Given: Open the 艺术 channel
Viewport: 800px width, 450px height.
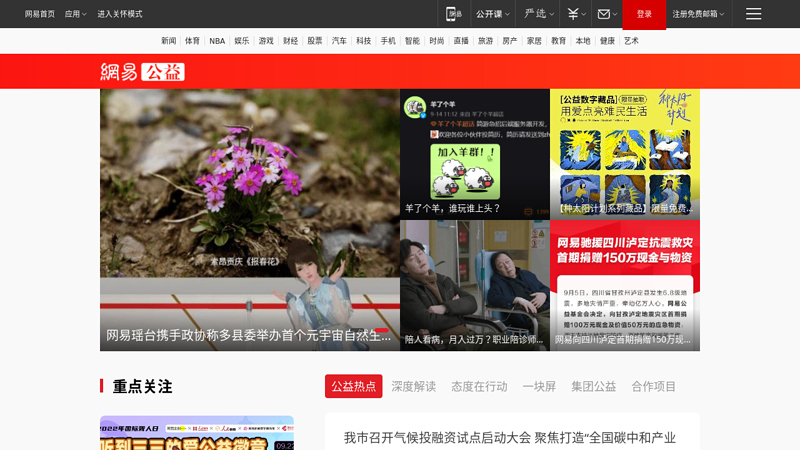Looking at the screenshot, I should tap(631, 41).
